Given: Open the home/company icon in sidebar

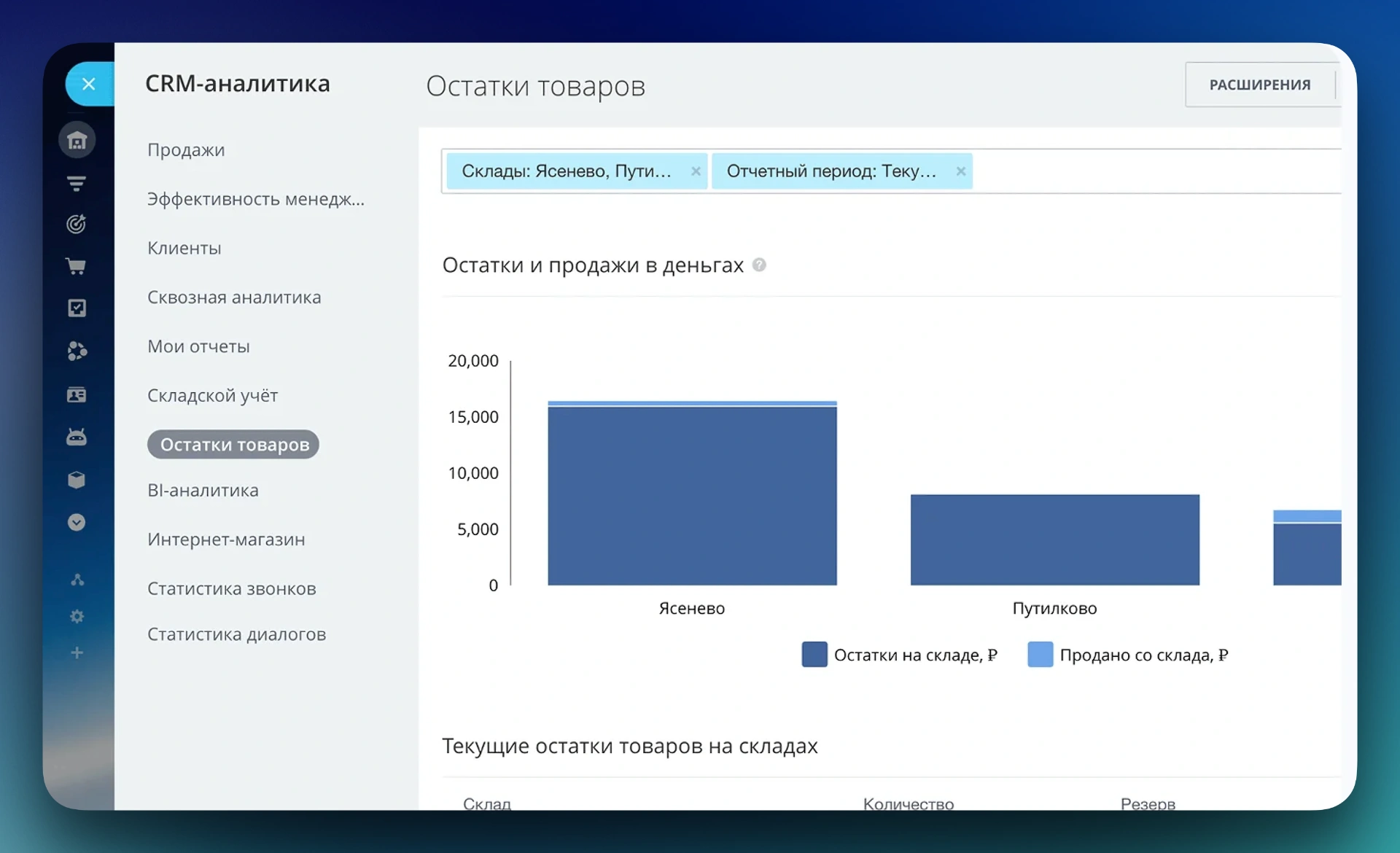Looking at the screenshot, I should click(x=77, y=139).
